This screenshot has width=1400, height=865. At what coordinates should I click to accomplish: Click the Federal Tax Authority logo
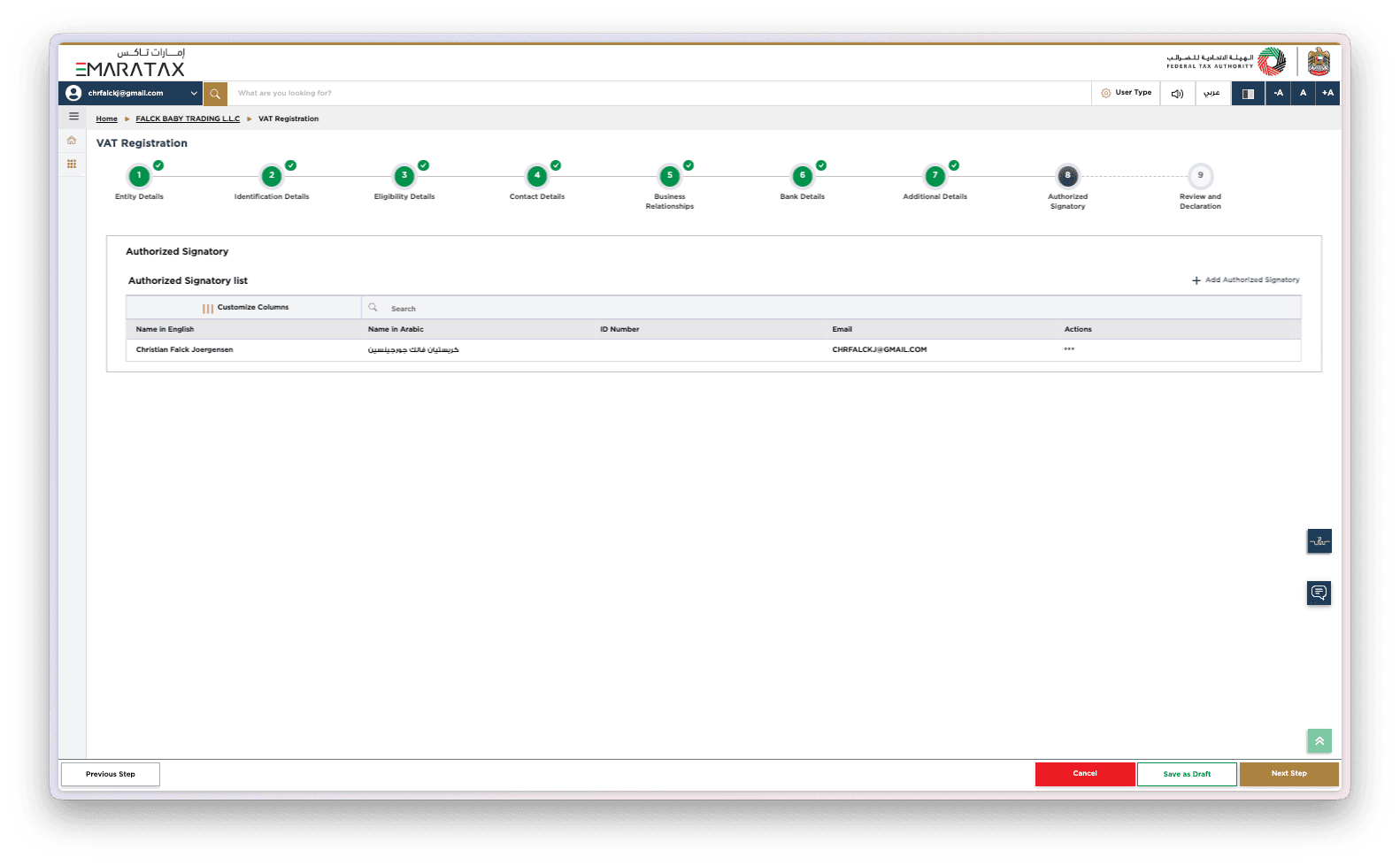pos(1227,61)
